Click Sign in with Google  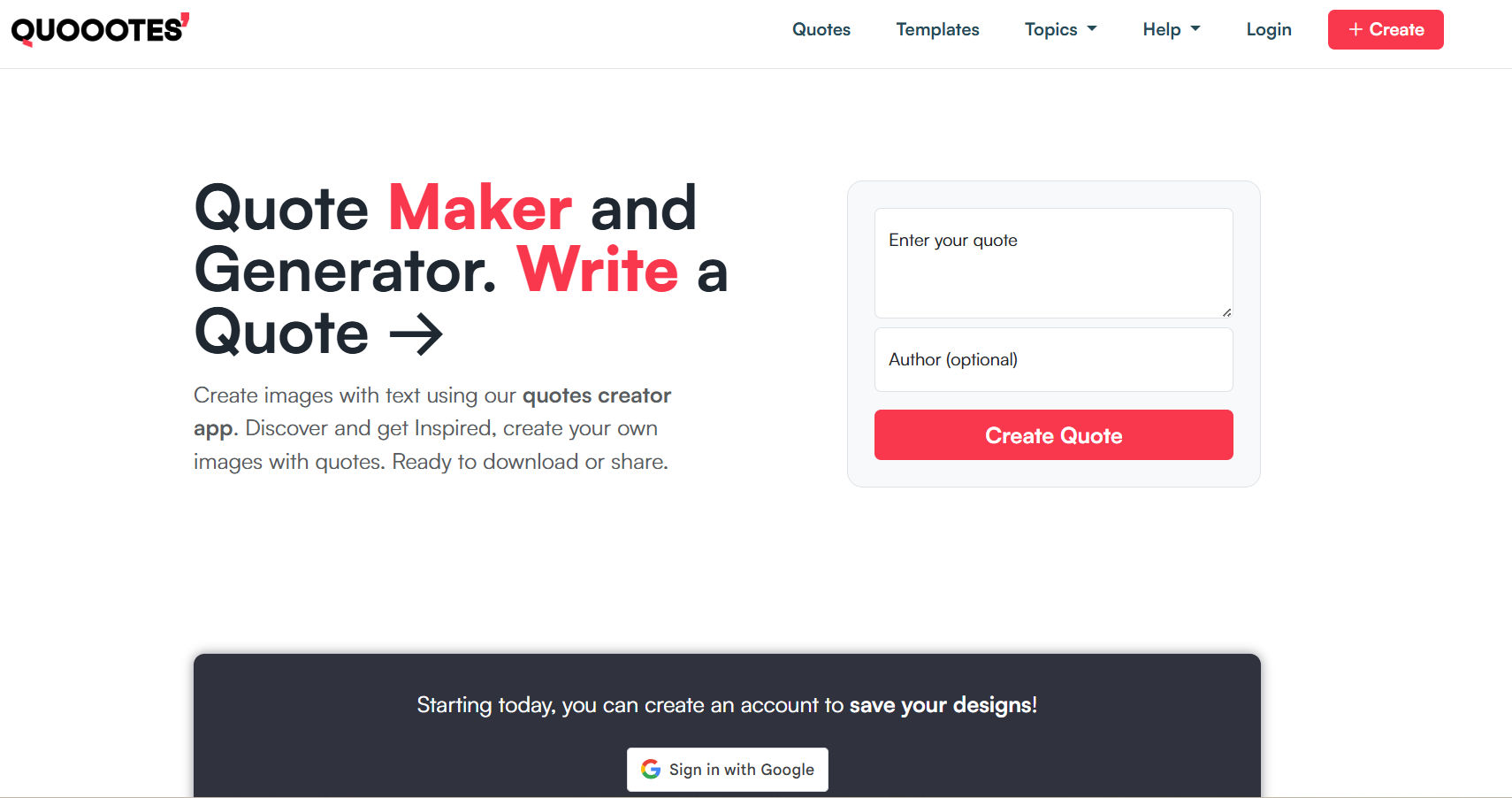(728, 770)
